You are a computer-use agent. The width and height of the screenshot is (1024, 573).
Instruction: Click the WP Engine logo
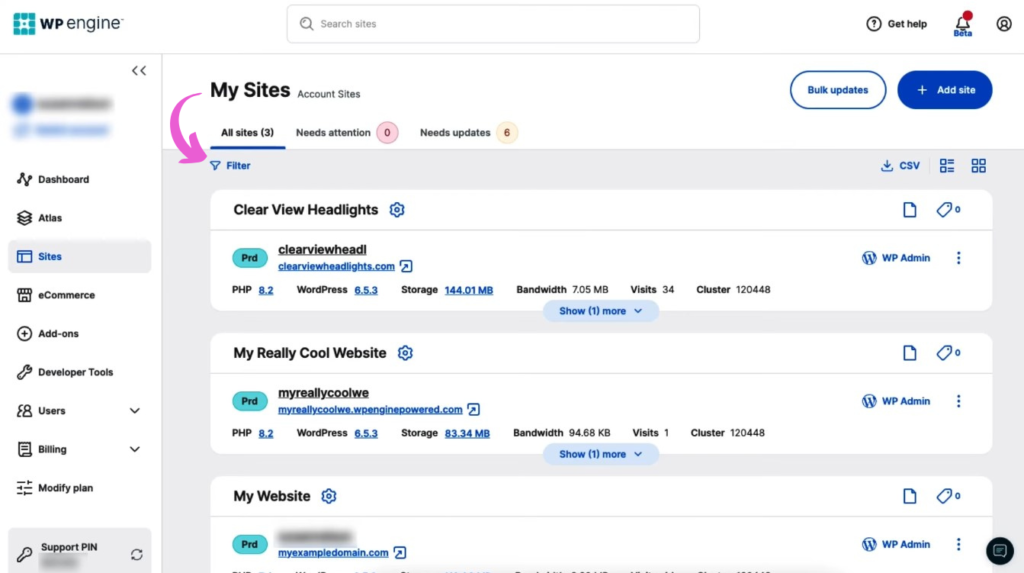click(x=68, y=24)
